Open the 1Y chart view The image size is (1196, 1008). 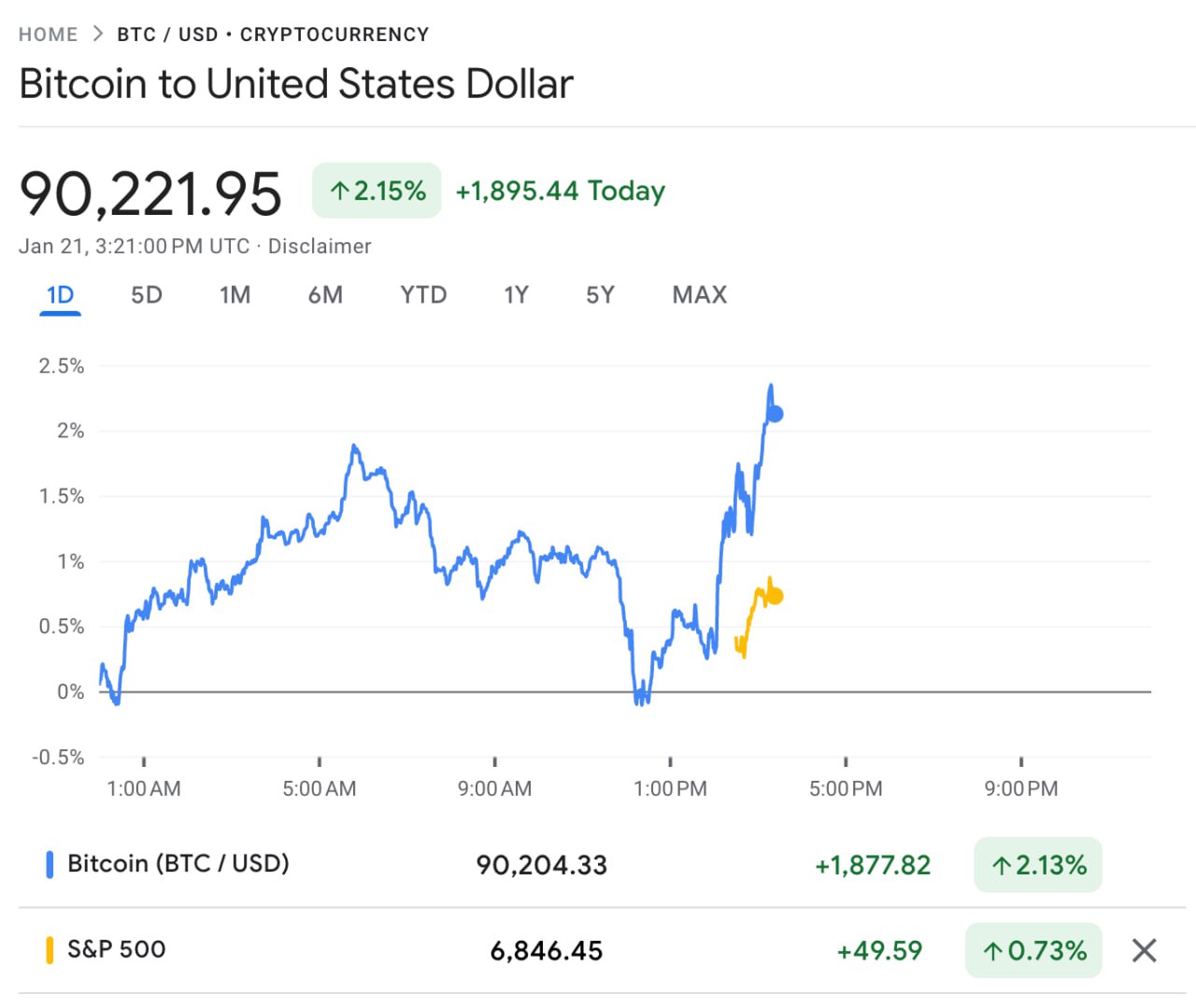click(516, 295)
